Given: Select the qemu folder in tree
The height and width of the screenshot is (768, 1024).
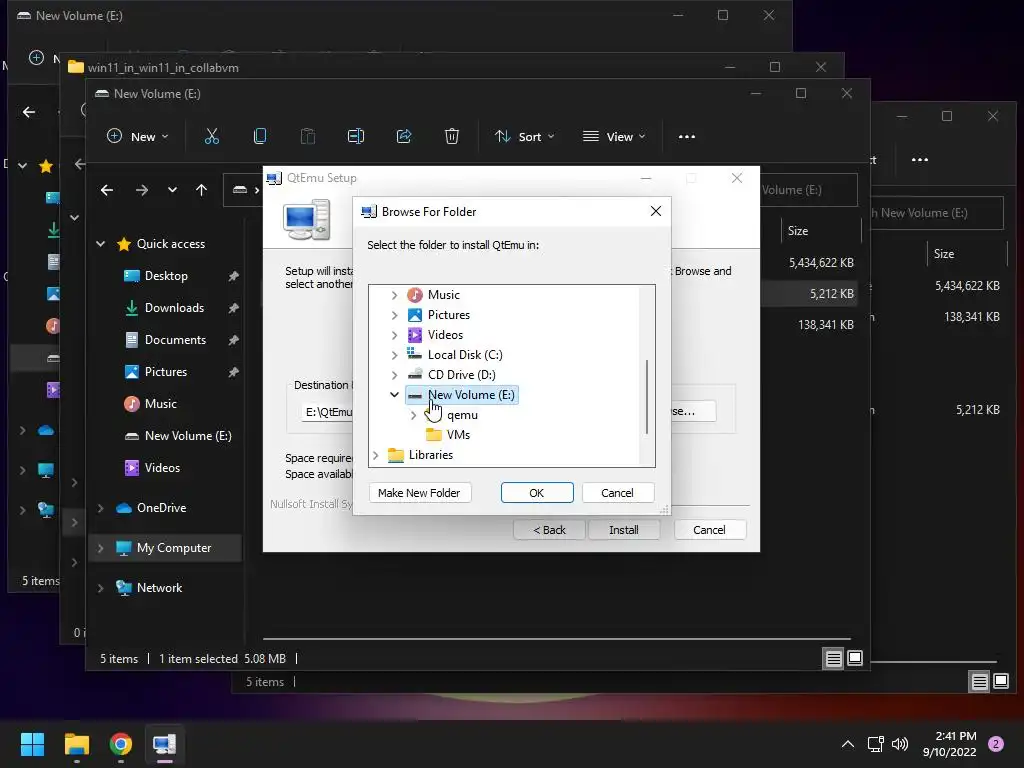Looking at the screenshot, I should pyautogui.click(x=462, y=415).
